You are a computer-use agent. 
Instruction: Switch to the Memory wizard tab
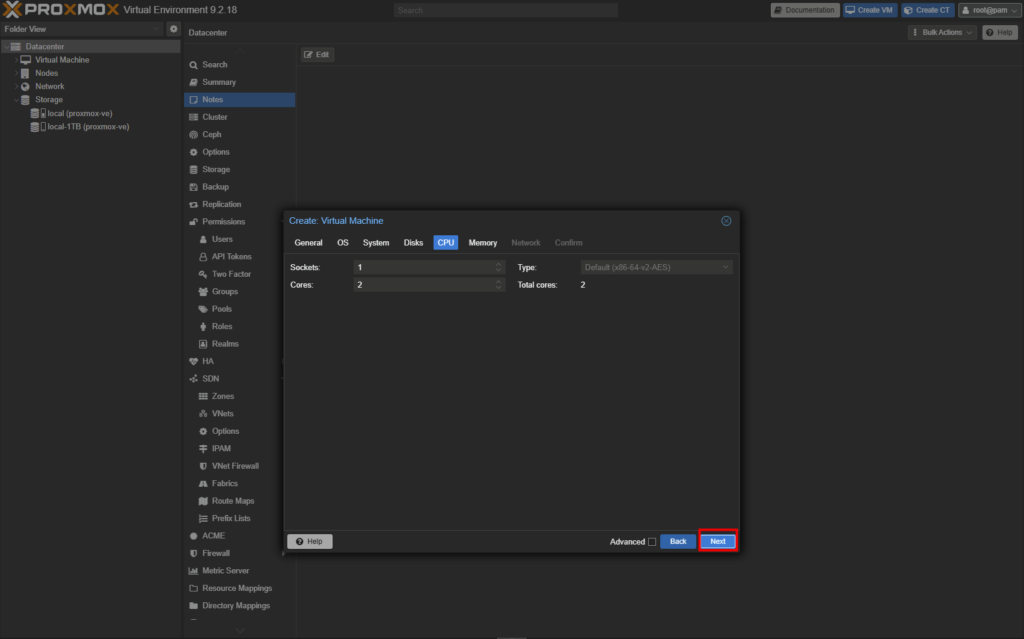tap(483, 242)
